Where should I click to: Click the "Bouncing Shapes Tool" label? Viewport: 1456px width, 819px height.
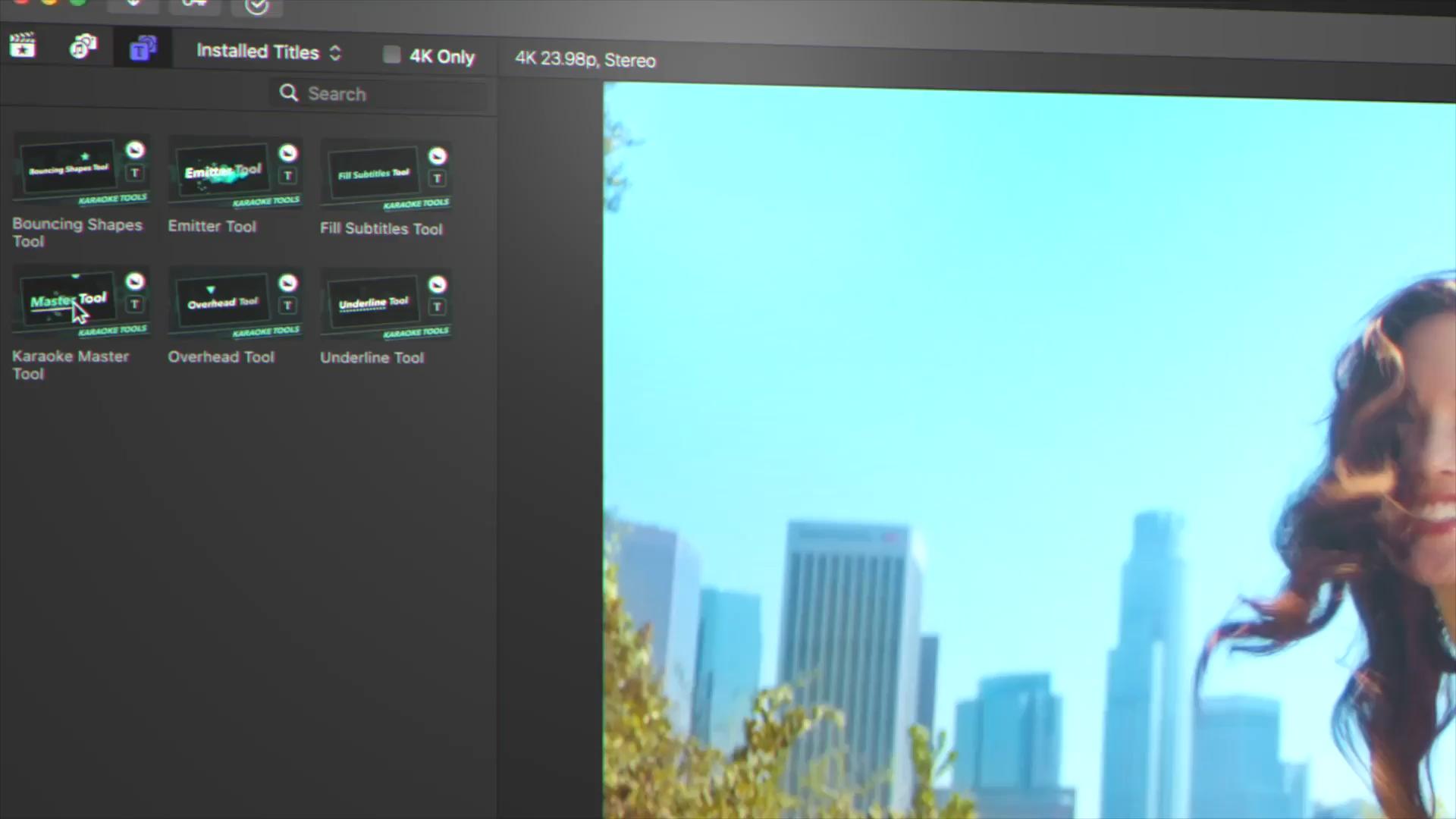pos(77,233)
